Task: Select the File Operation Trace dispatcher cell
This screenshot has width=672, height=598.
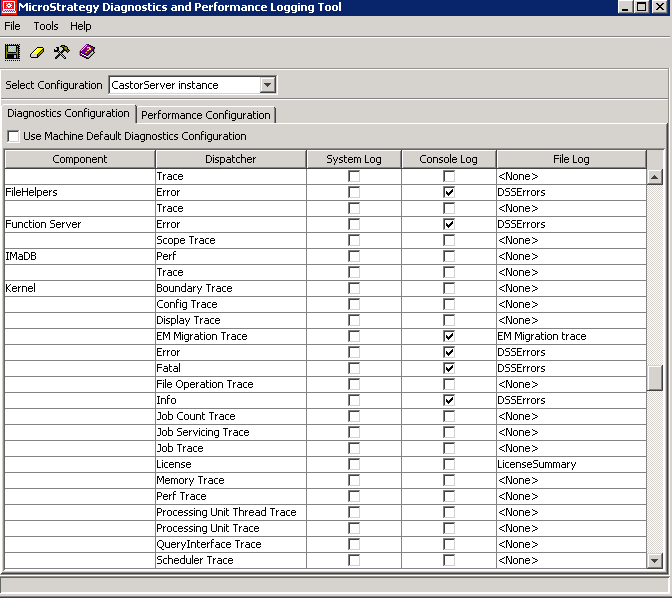Action: point(231,384)
